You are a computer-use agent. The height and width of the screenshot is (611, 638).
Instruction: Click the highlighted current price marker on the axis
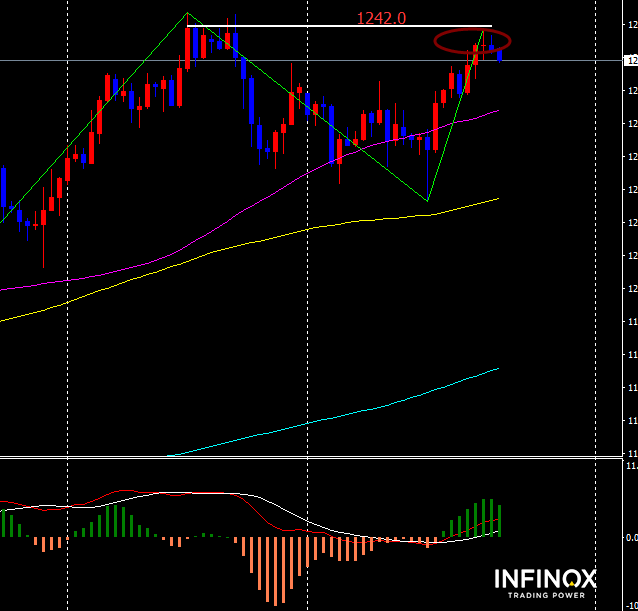tap(631, 61)
